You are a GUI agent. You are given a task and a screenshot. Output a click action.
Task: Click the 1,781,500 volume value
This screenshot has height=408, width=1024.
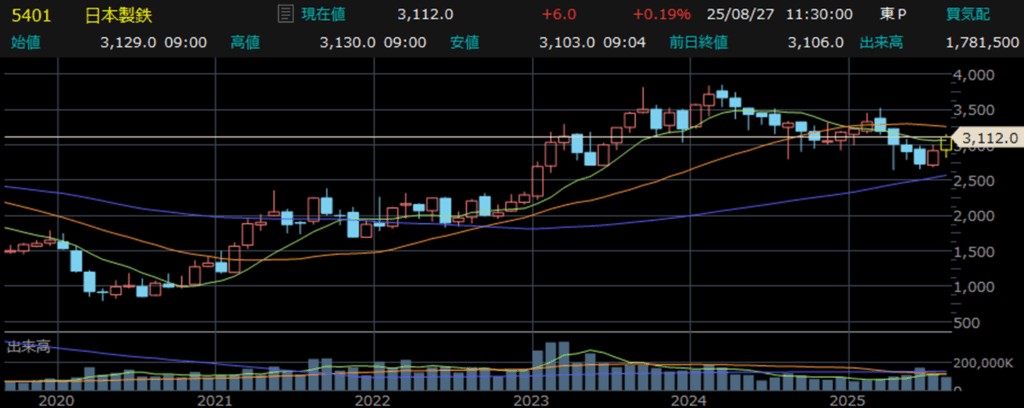point(980,42)
